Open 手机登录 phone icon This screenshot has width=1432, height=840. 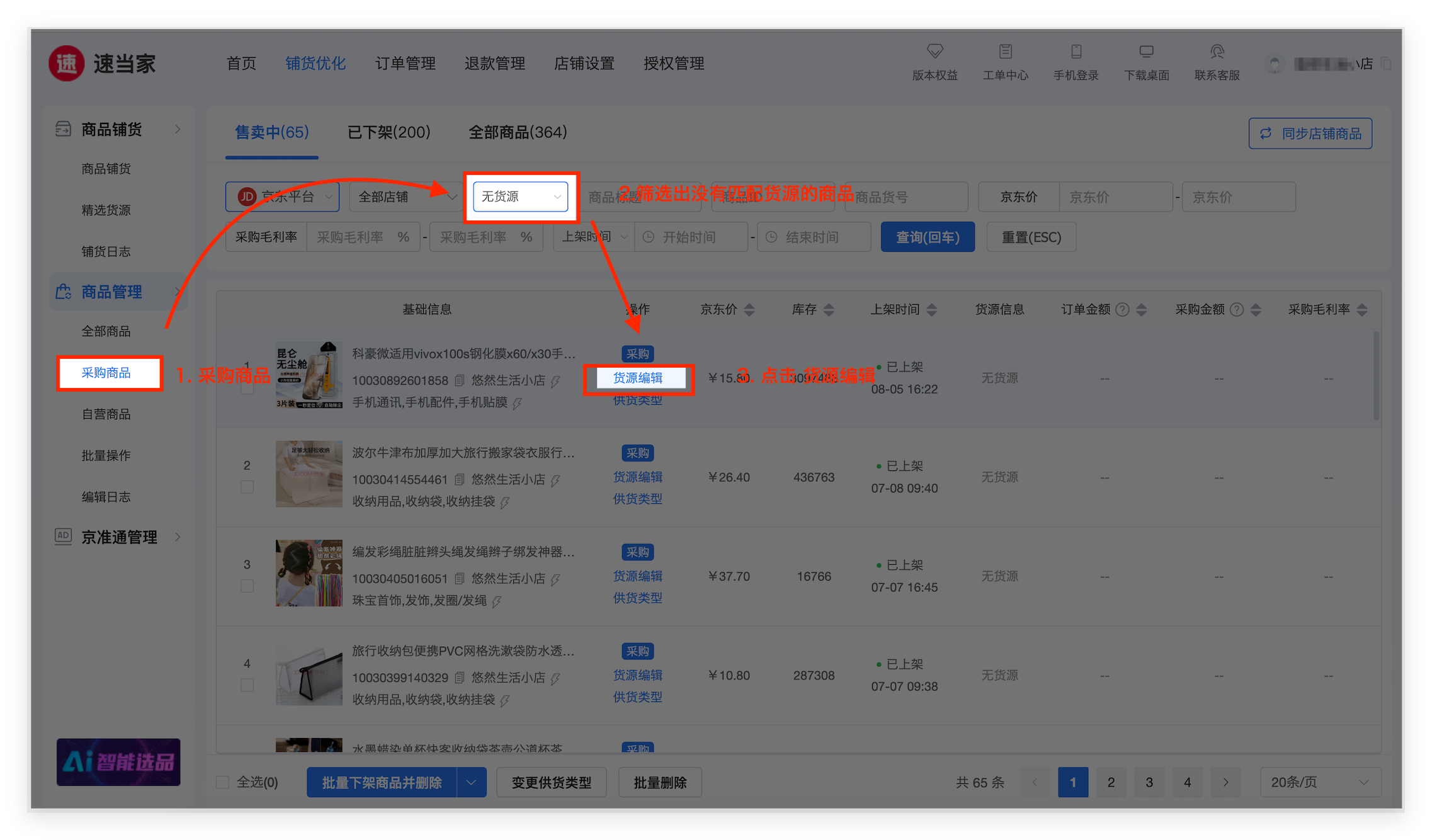coord(1076,52)
